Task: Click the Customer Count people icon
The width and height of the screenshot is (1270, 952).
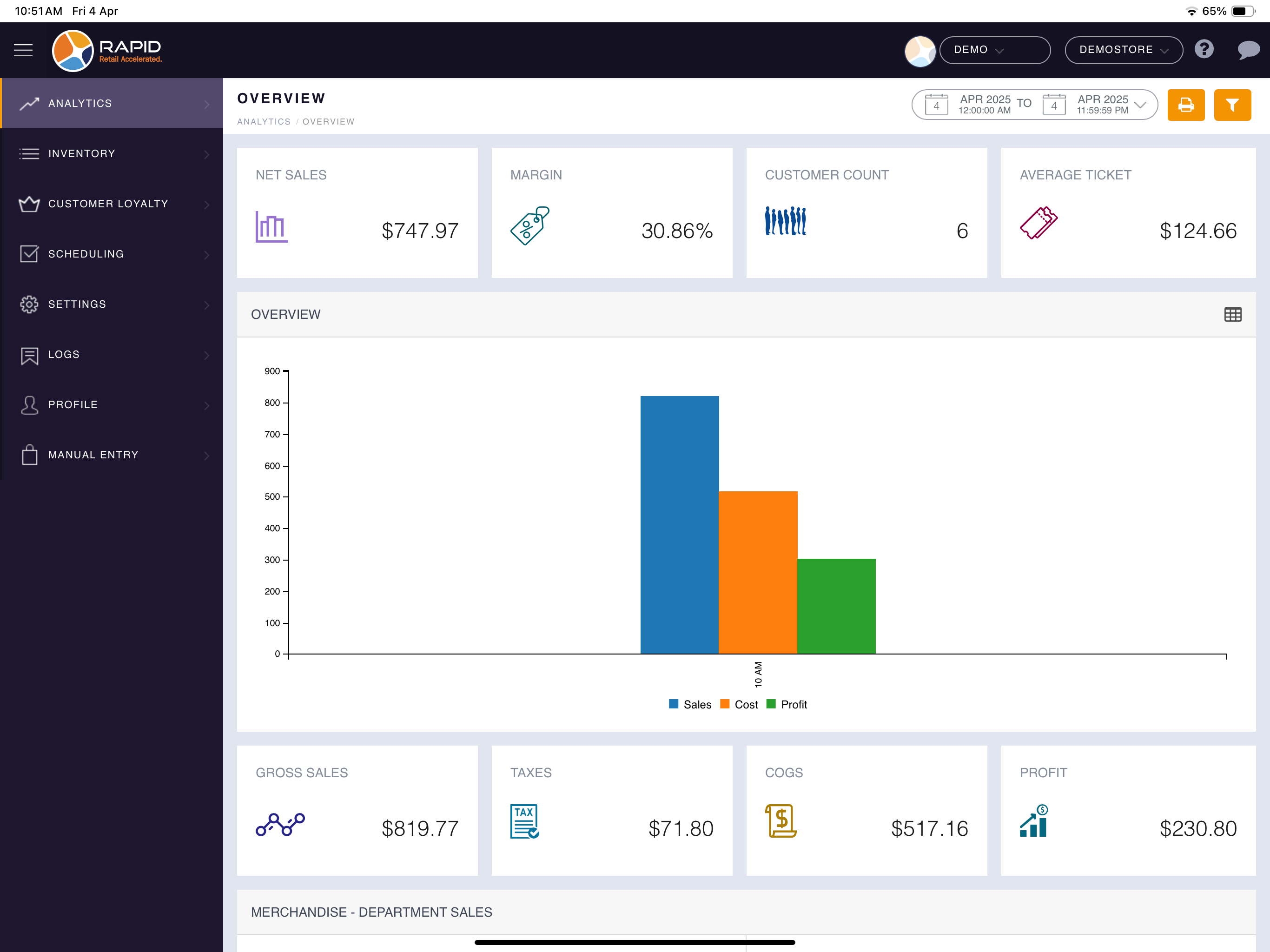Action: tap(786, 221)
